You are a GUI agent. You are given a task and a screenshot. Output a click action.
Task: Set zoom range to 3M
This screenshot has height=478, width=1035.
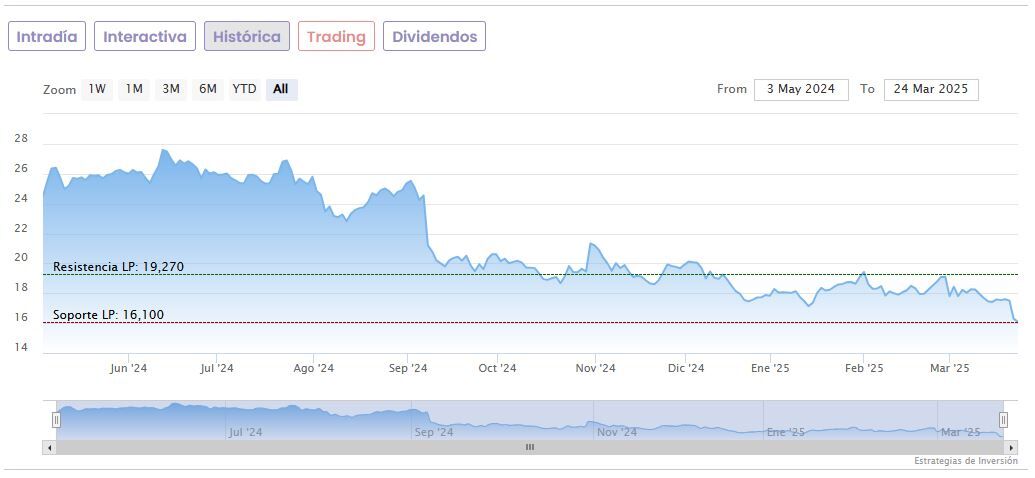171,89
